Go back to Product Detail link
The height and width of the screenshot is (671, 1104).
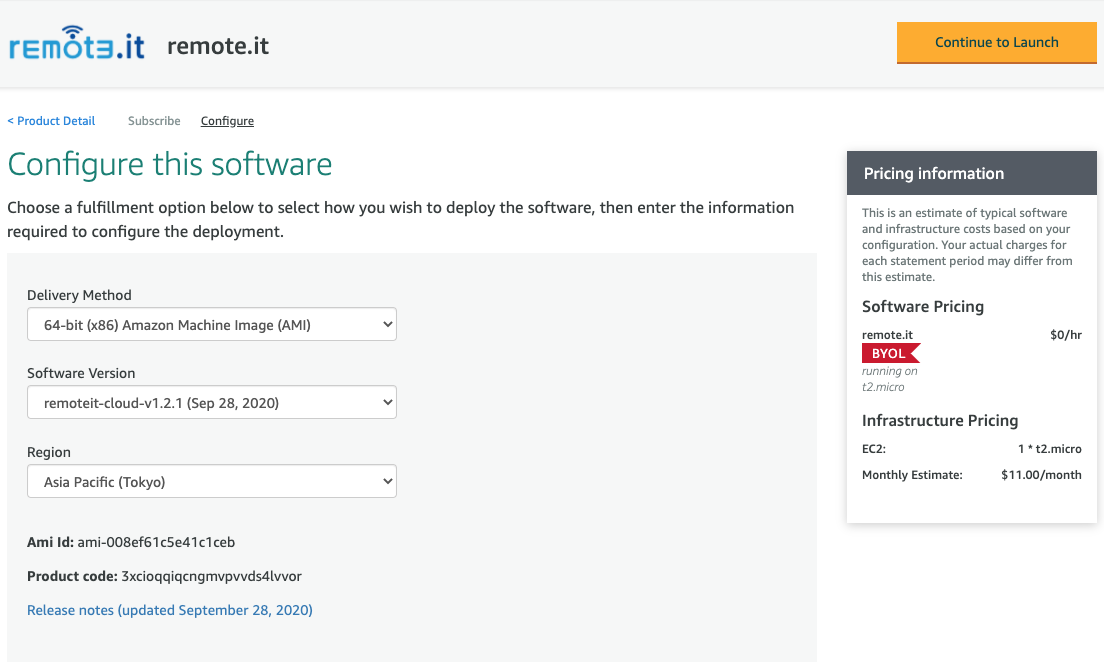51,121
